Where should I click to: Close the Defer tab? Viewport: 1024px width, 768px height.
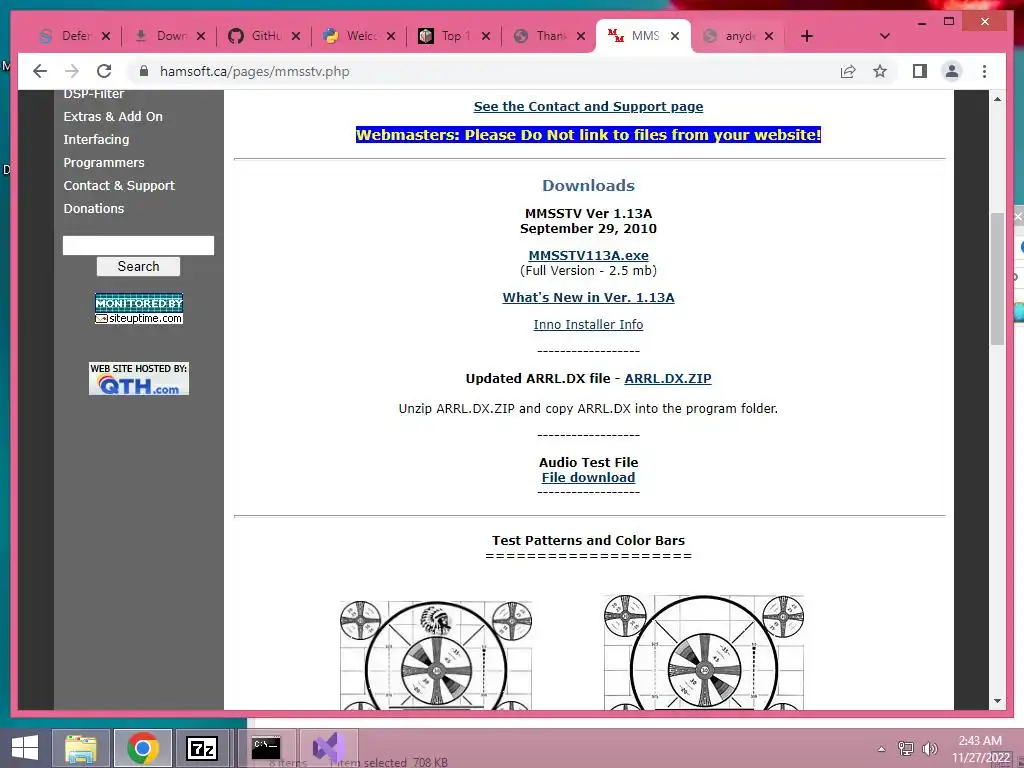(x=106, y=36)
